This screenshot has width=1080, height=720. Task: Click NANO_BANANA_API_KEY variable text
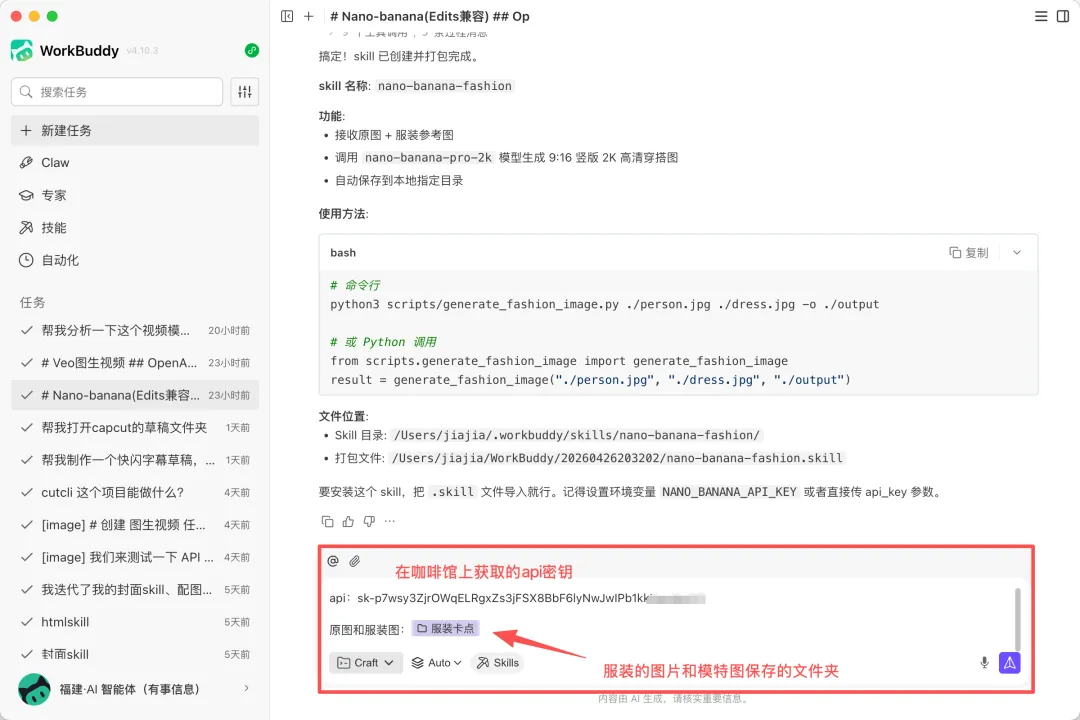point(729,492)
